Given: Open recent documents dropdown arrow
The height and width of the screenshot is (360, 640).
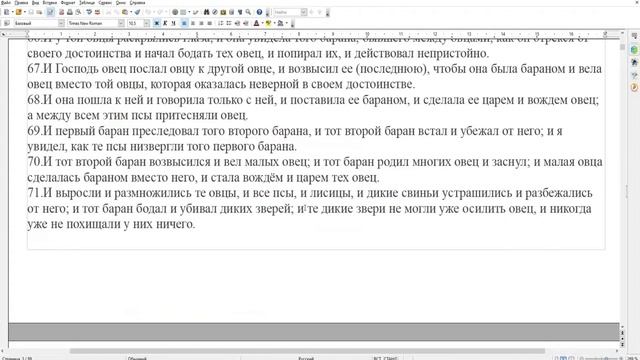Looking at the screenshot, I should 24,12.
